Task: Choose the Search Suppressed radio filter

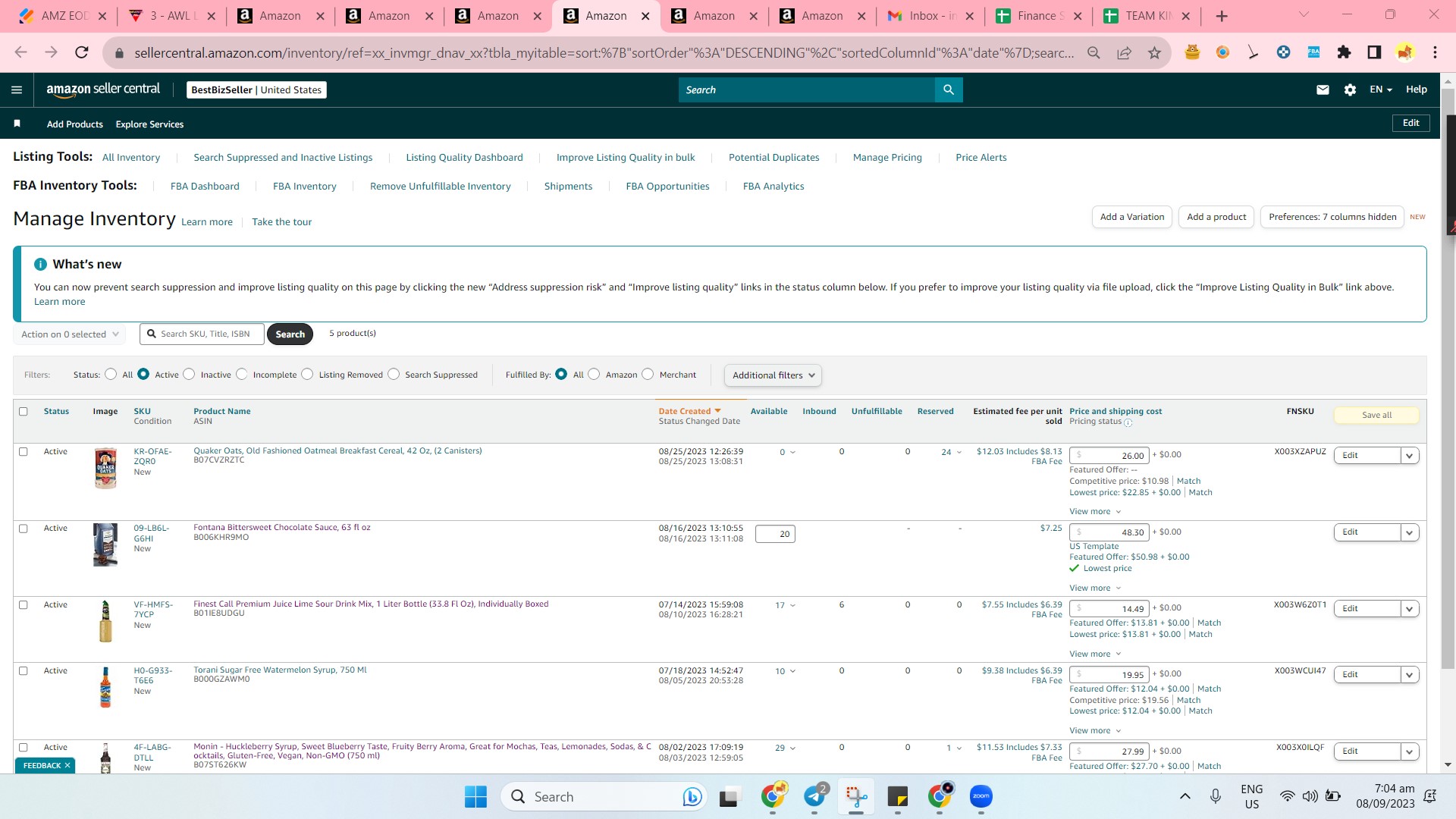Action: coord(394,374)
